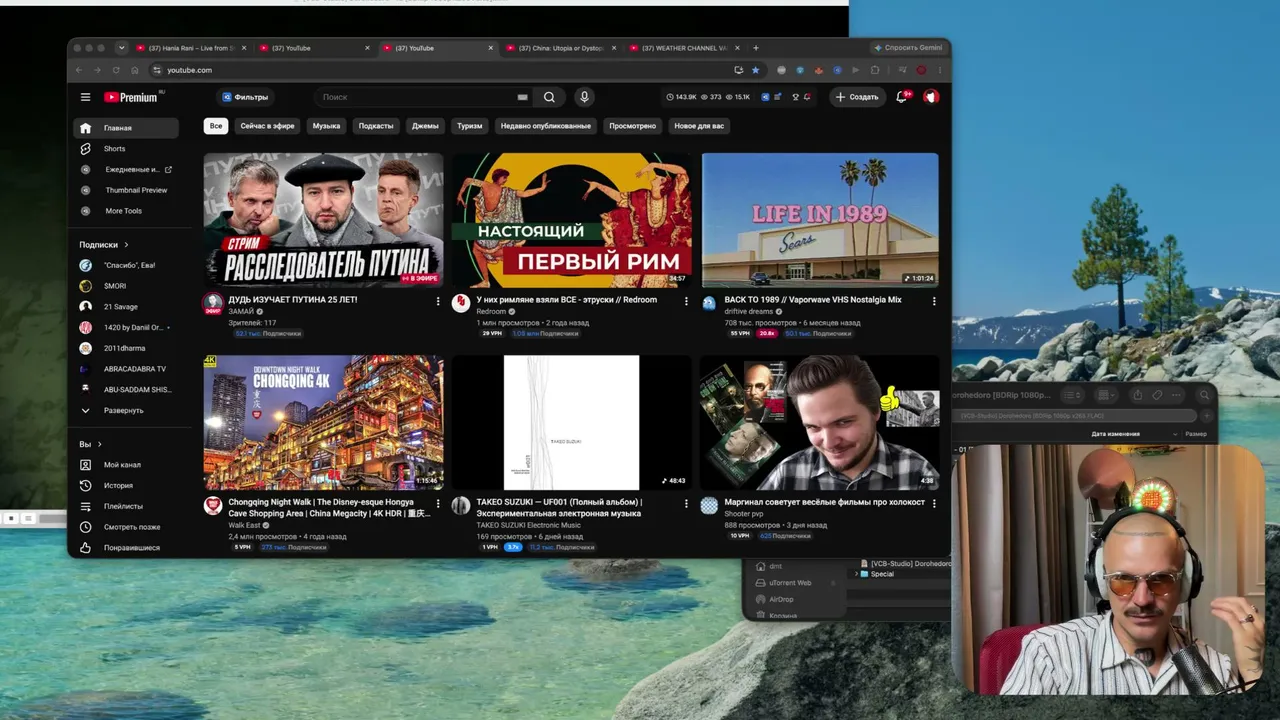This screenshot has height=720, width=1280.
Task: Switch to the WEATHER CHANNEL browser tab
Action: click(684, 48)
